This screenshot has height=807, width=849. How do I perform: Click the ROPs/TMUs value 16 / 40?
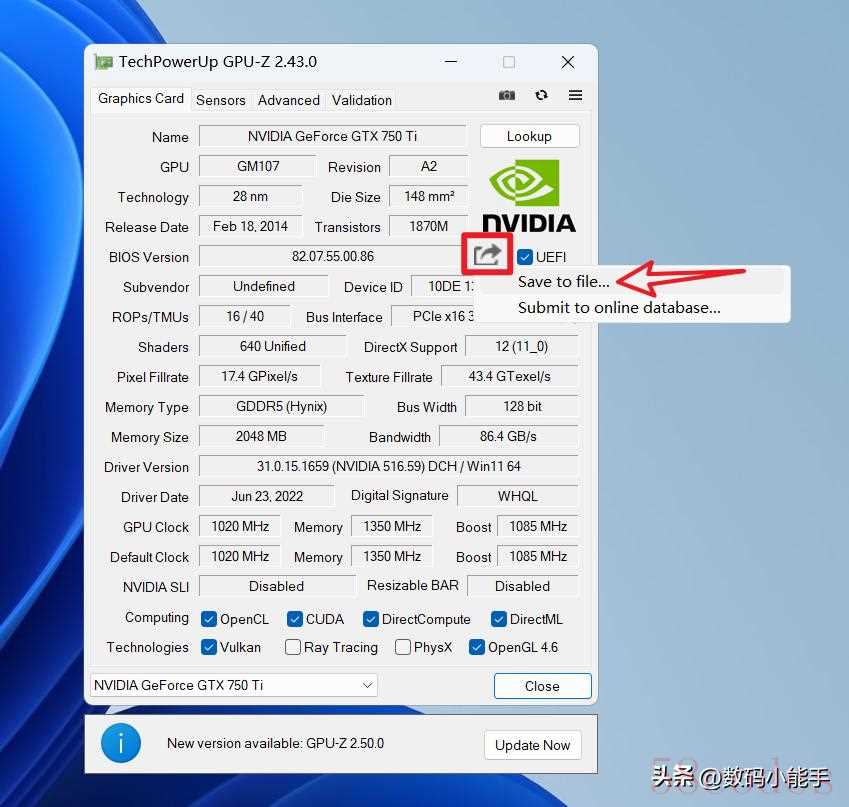click(x=245, y=316)
